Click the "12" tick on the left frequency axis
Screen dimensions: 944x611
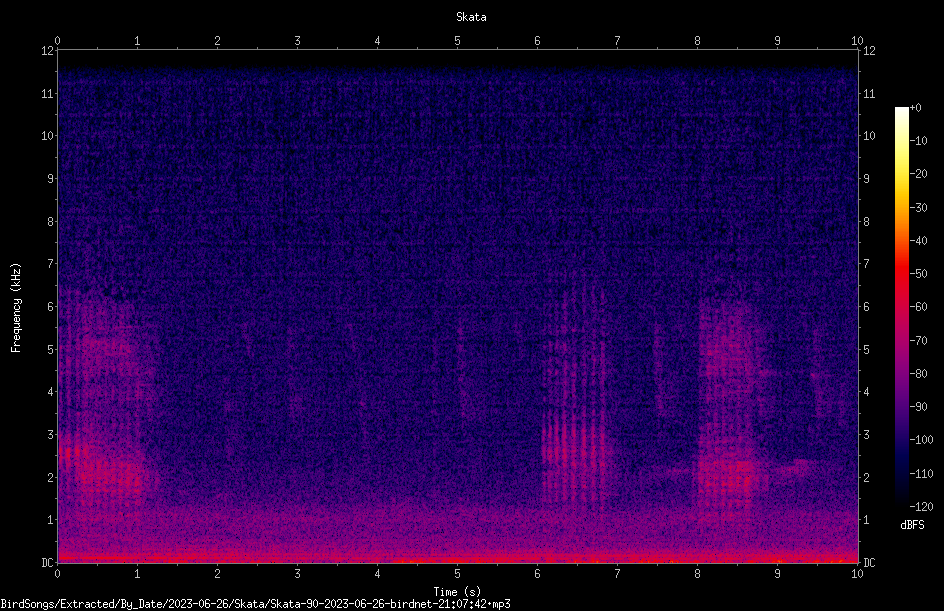[47, 51]
